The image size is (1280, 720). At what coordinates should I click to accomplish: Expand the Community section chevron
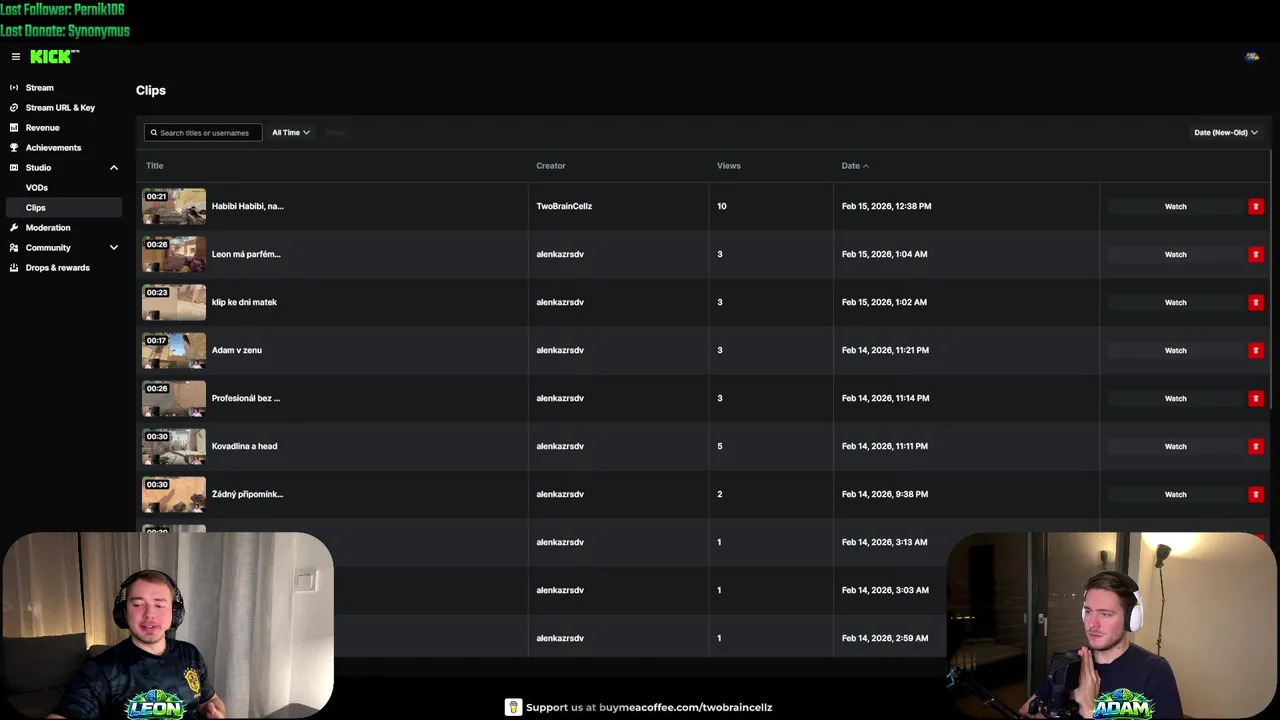pos(114,248)
